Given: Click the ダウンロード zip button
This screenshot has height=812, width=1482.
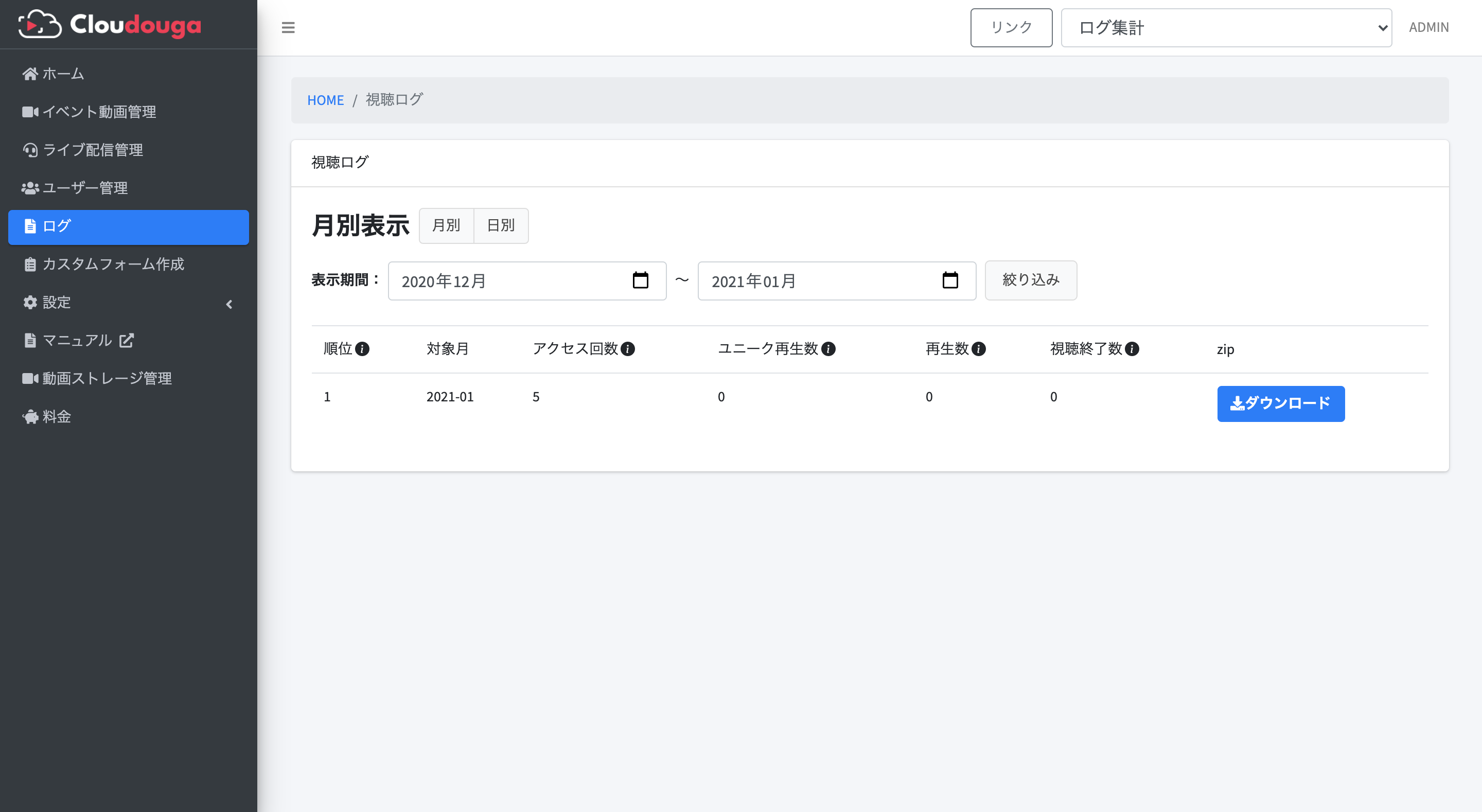Looking at the screenshot, I should pyautogui.click(x=1280, y=403).
